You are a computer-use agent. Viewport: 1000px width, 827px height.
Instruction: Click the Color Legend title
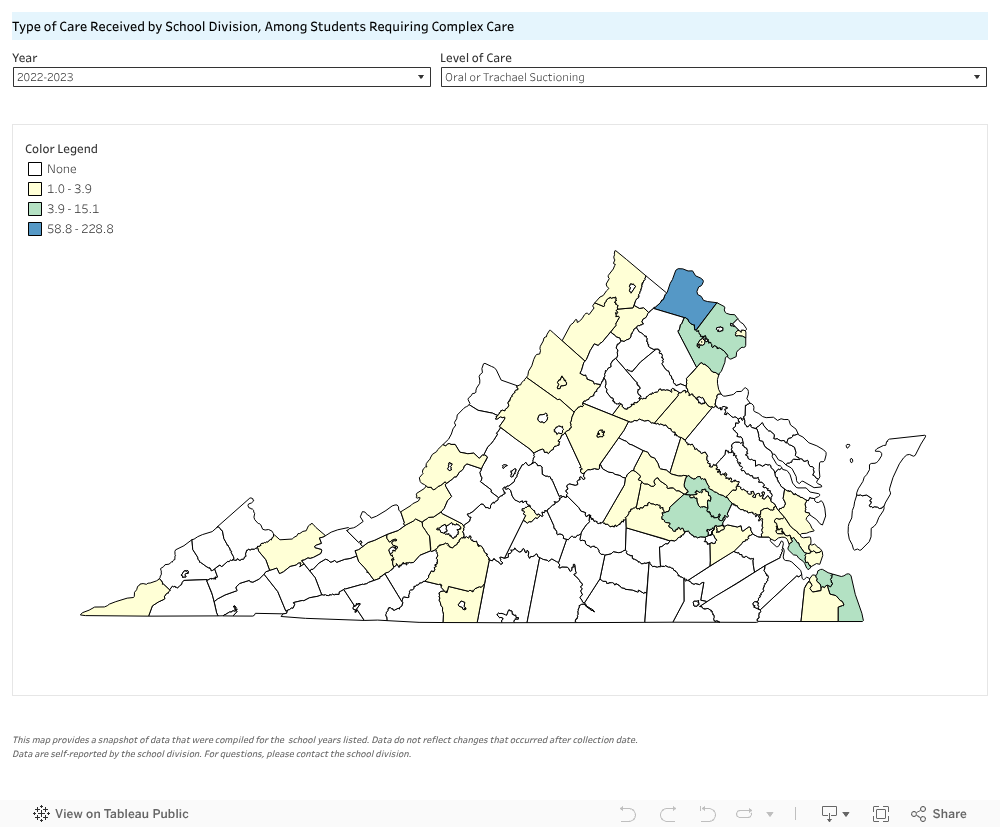click(x=61, y=149)
